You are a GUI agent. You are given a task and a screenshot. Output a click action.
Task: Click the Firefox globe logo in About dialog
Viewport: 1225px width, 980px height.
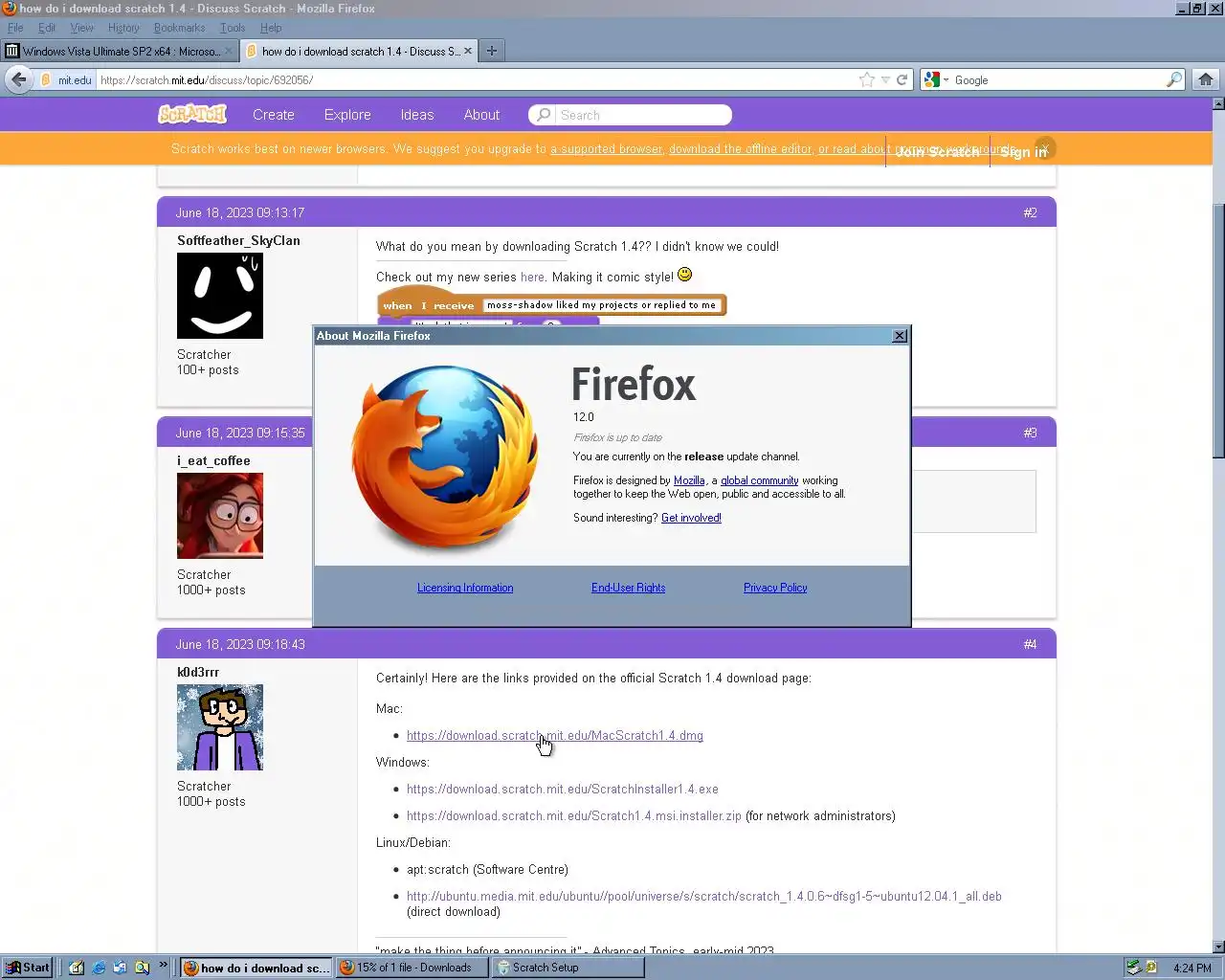[x=445, y=457]
